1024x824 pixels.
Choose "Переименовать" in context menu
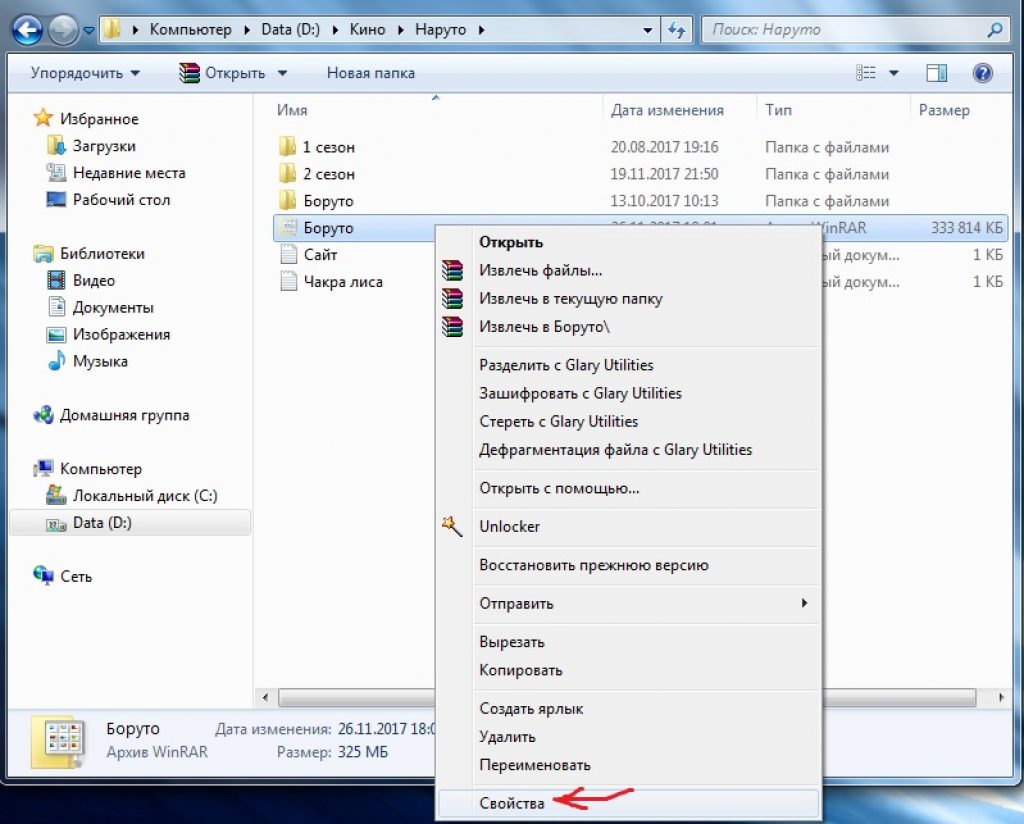click(x=628, y=765)
